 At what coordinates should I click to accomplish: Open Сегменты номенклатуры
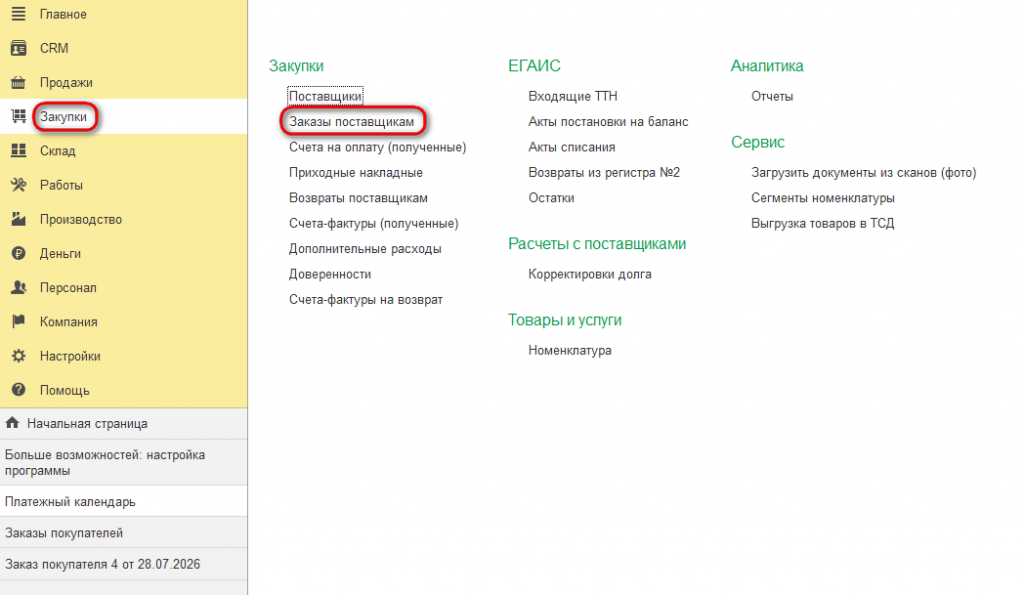tap(823, 198)
